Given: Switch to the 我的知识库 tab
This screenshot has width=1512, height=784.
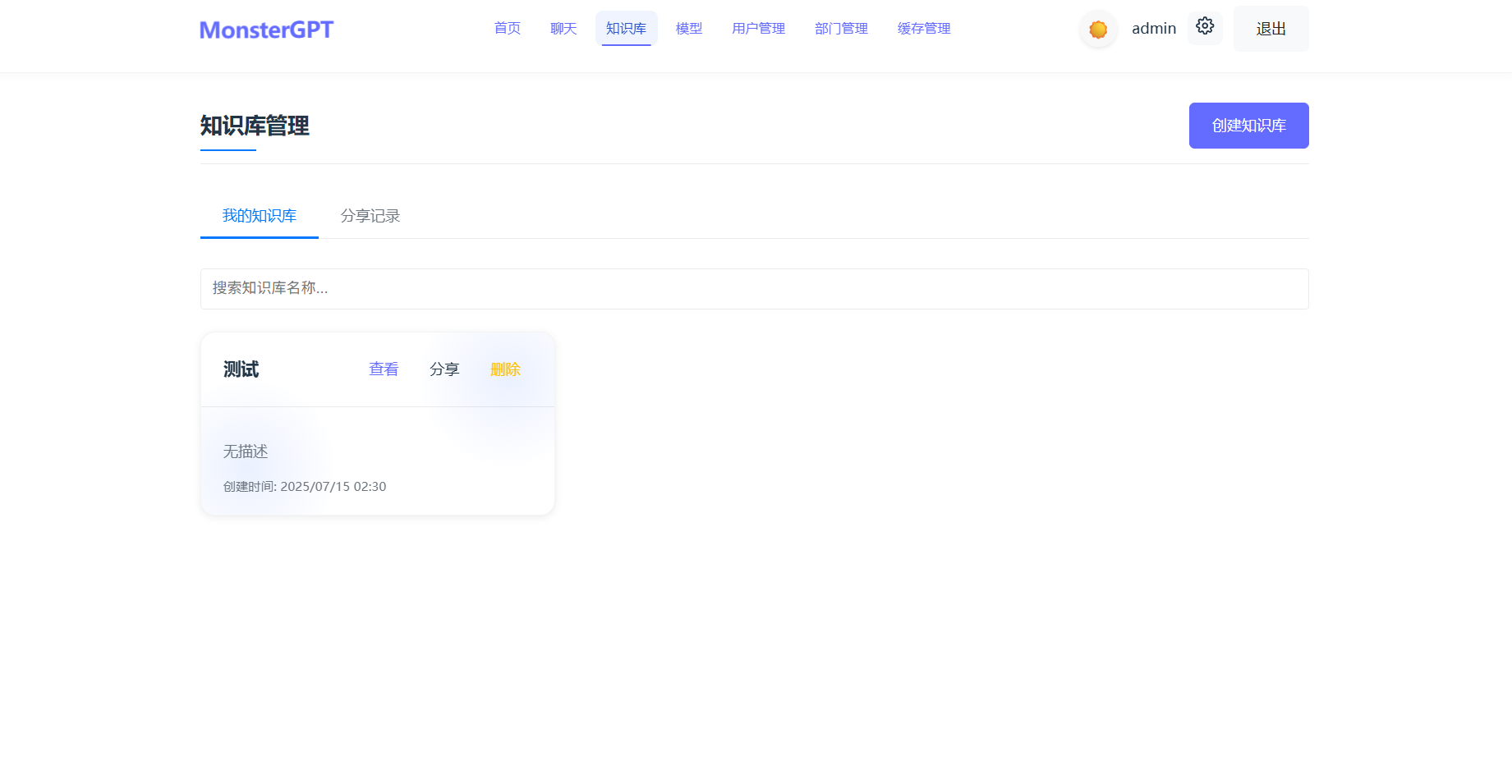Looking at the screenshot, I should coord(260,216).
